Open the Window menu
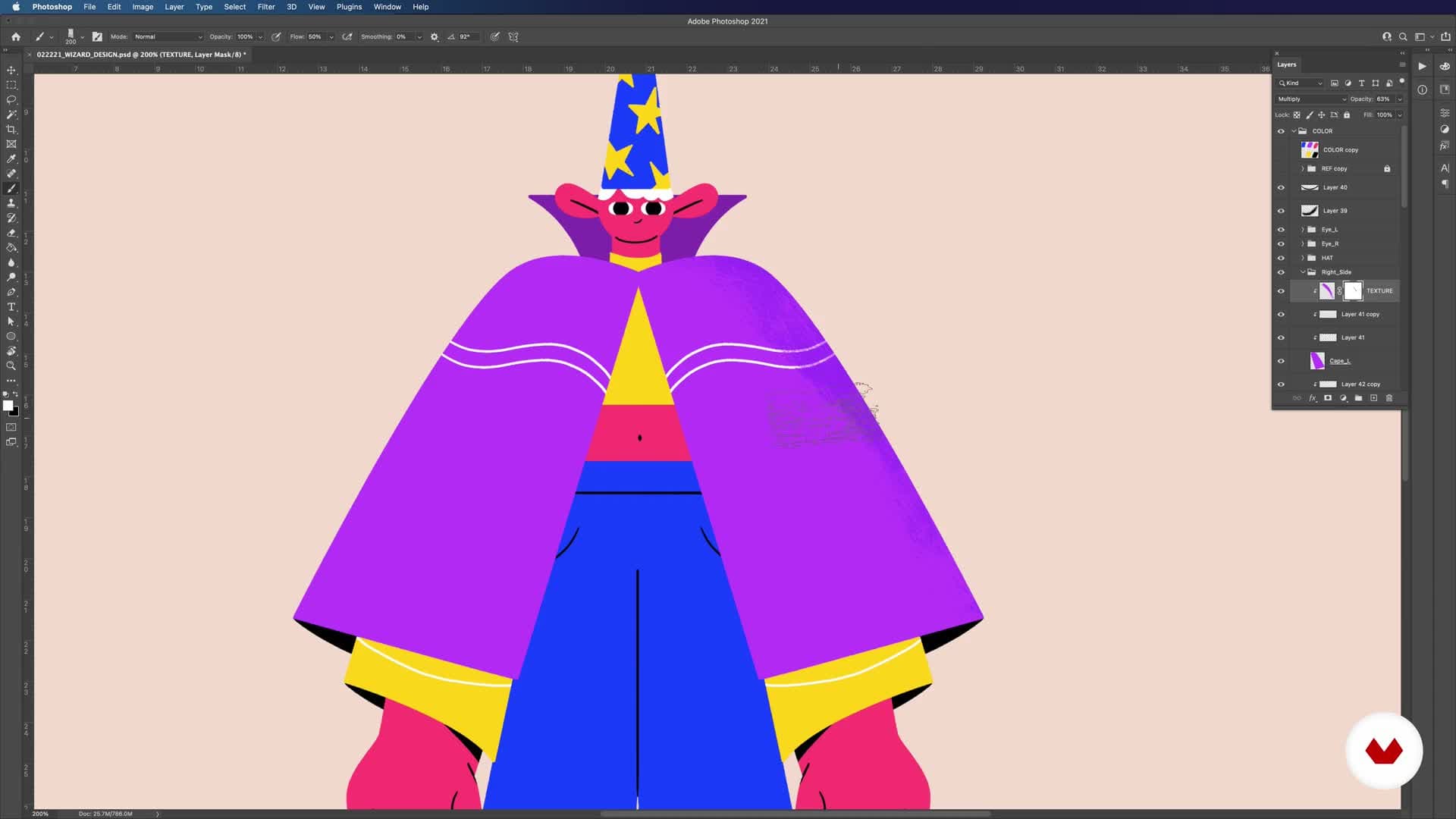This screenshot has width=1456, height=819. tap(387, 7)
